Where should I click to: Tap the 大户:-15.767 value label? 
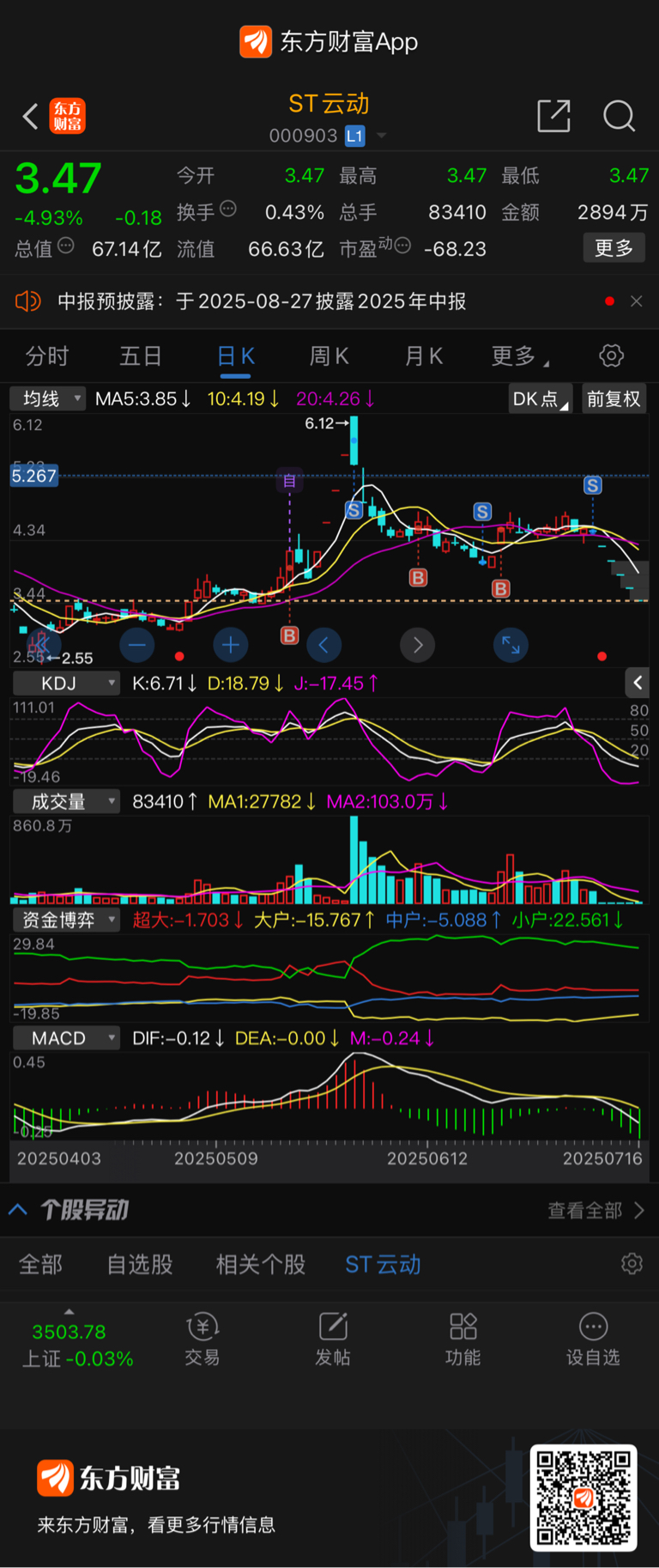point(314,920)
